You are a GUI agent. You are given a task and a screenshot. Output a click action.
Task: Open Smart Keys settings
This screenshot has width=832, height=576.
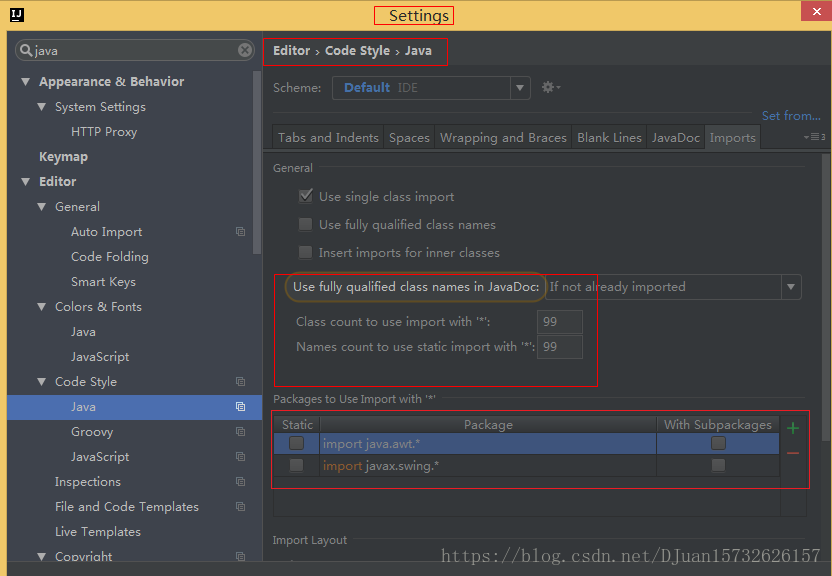[x=103, y=282]
